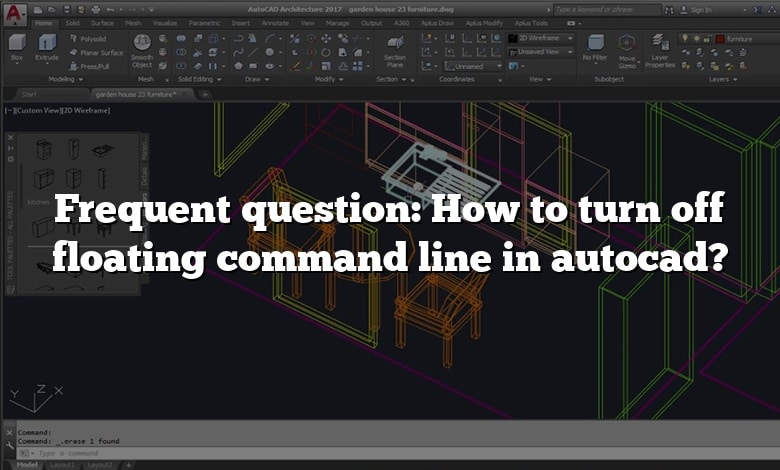Click the command line wrench customize icon
This screenshot has width=780, height=470.
coord(9,445)
